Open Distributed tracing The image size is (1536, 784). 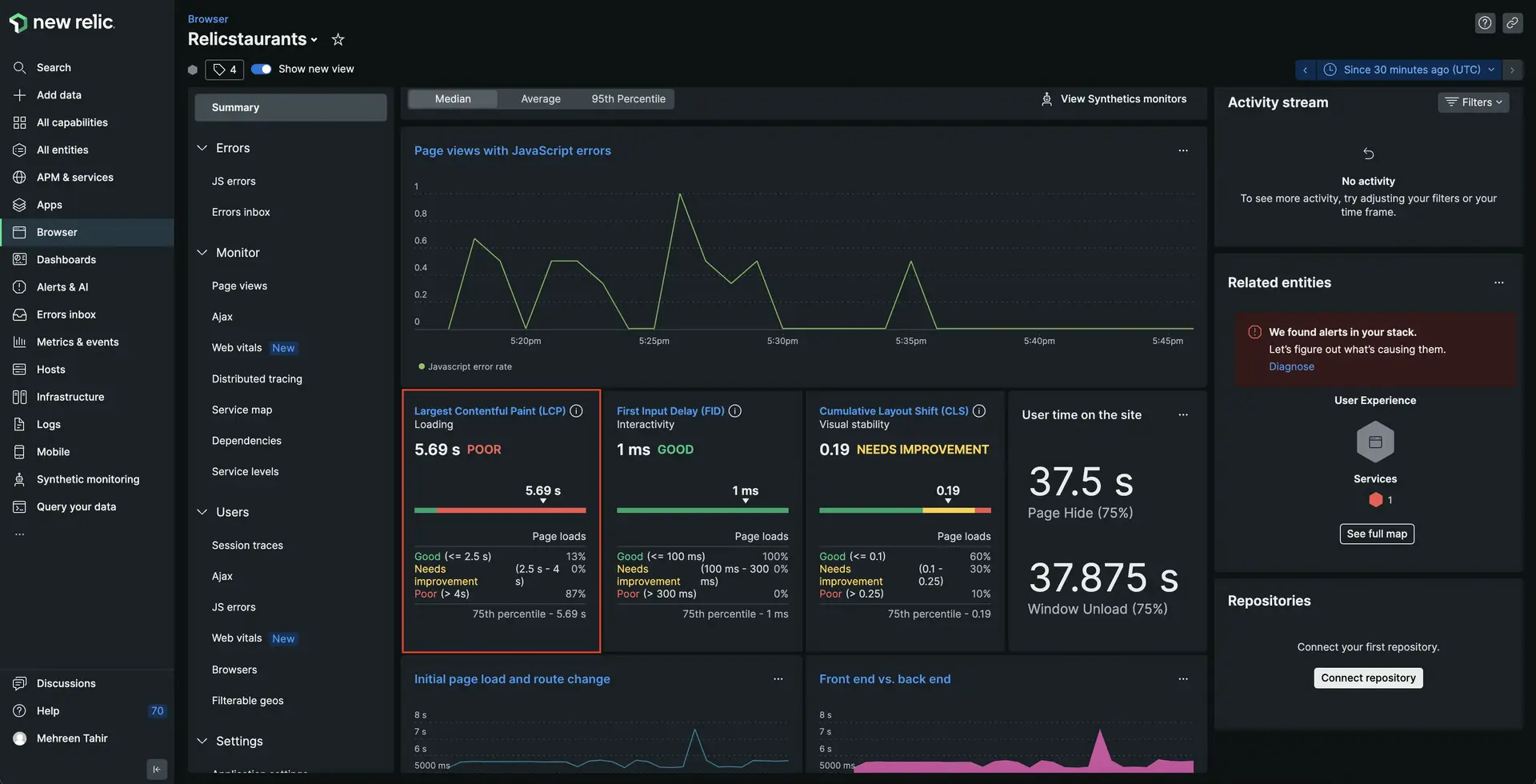(257, 379)
